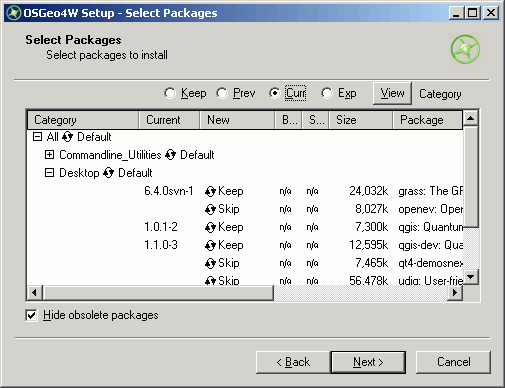Click the grass package description text
The width and height of the screenshot is (505, 388).
[431, 191]
